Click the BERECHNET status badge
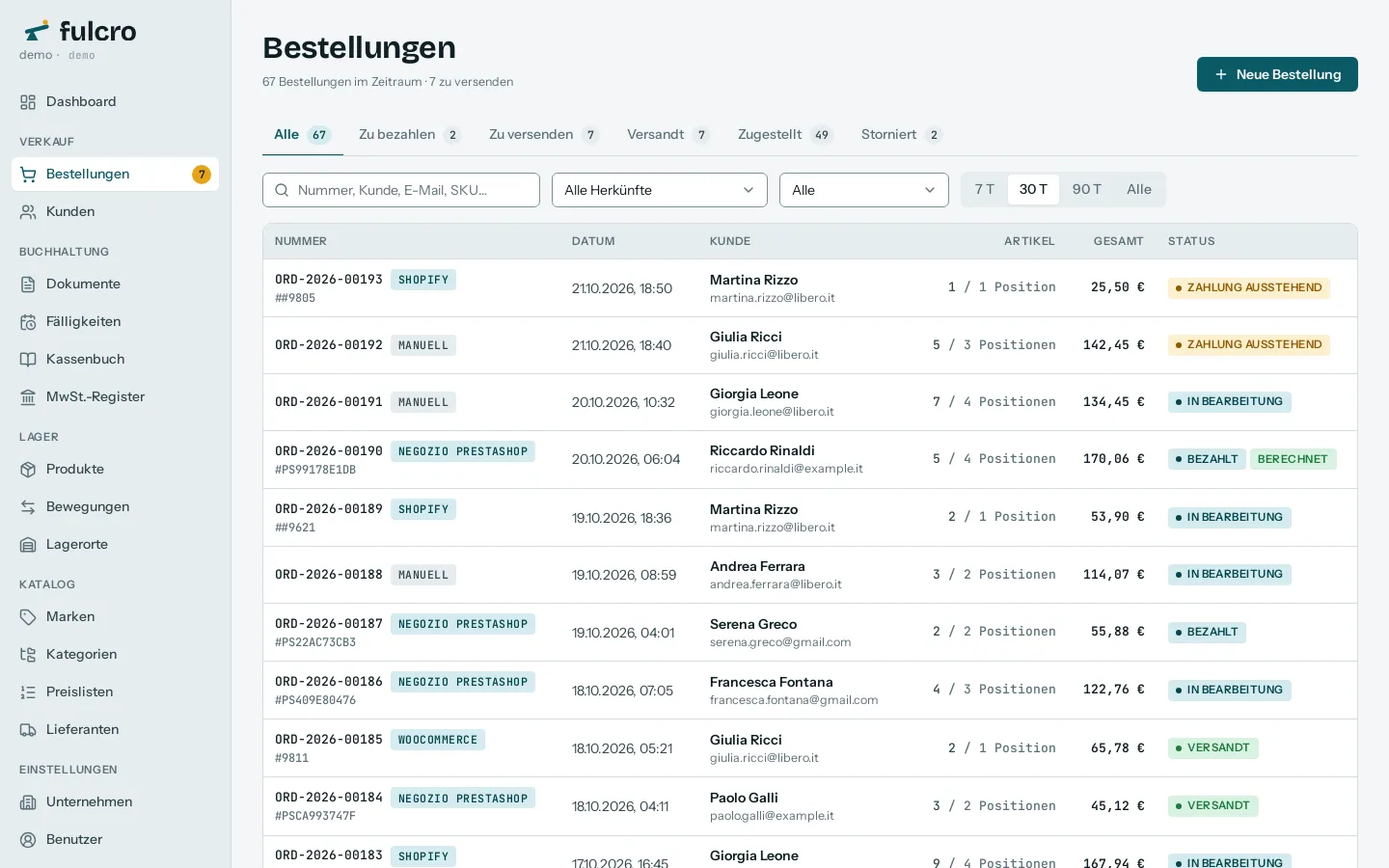Image resolution: width=1389 pixels, height=868 pixels. point(1293,459)
